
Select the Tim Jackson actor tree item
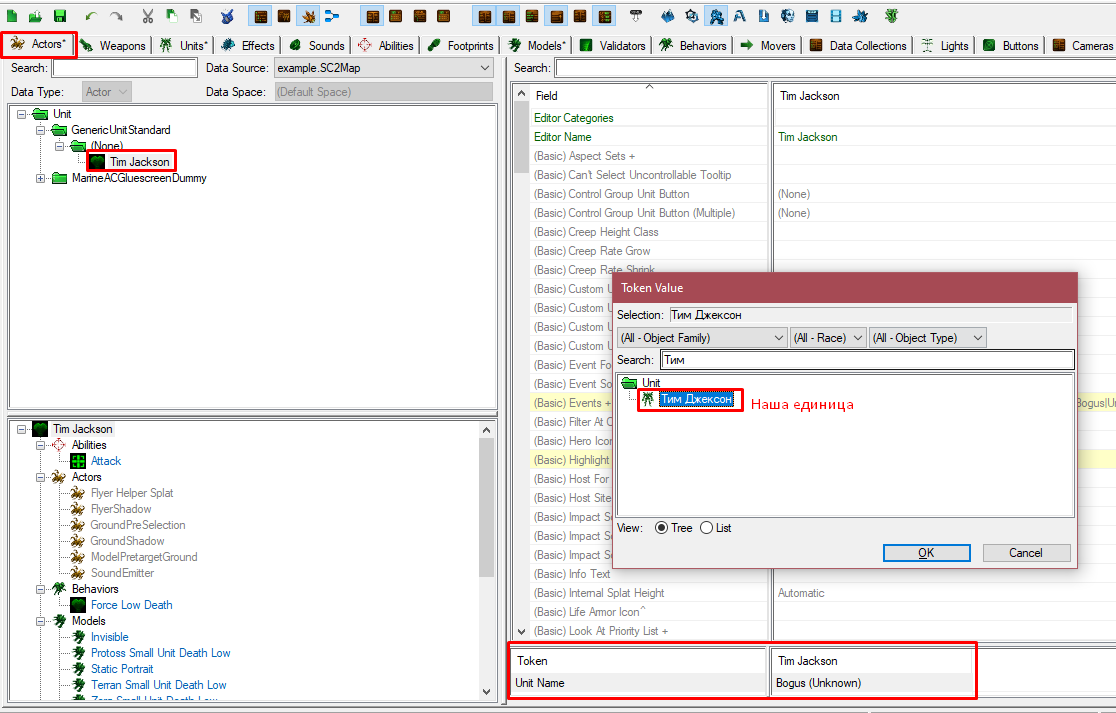[x=140, y=162]
